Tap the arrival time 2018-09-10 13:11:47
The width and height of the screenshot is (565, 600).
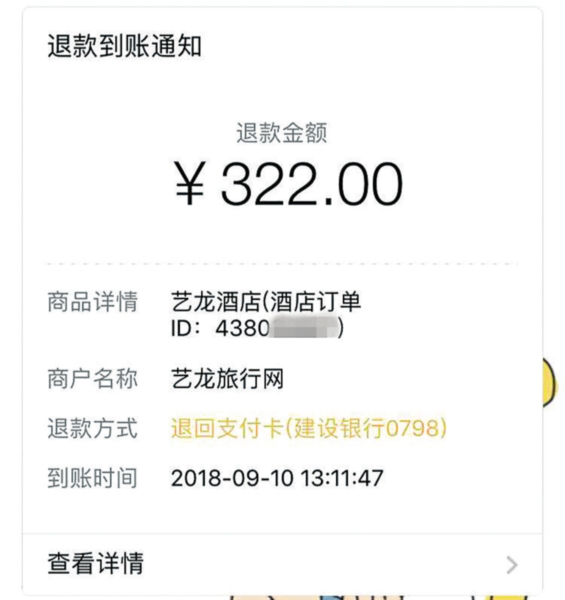(x=277, y=478)
